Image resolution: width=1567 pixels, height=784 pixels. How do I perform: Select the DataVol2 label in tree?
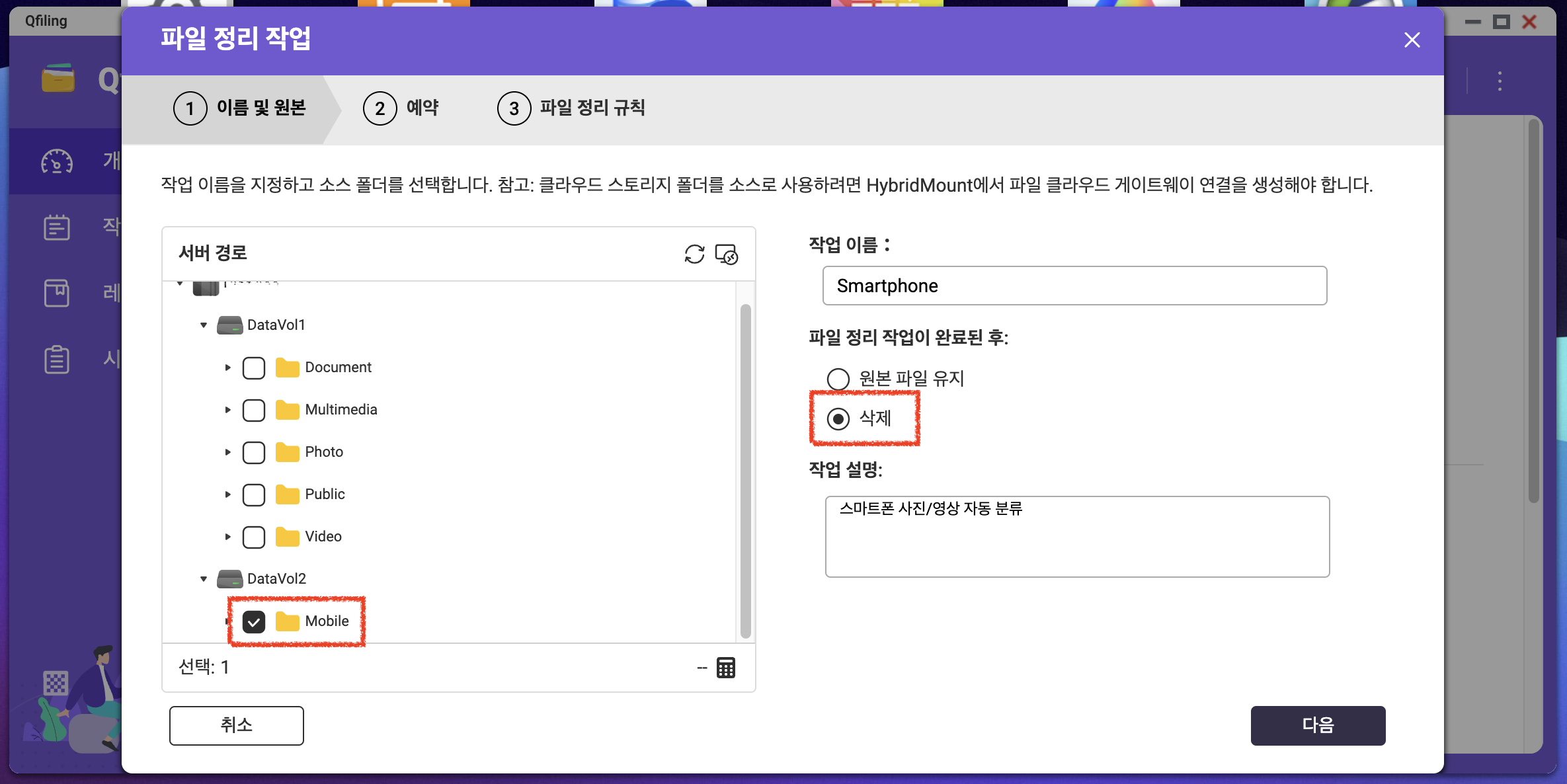click(x=277, y=579)
